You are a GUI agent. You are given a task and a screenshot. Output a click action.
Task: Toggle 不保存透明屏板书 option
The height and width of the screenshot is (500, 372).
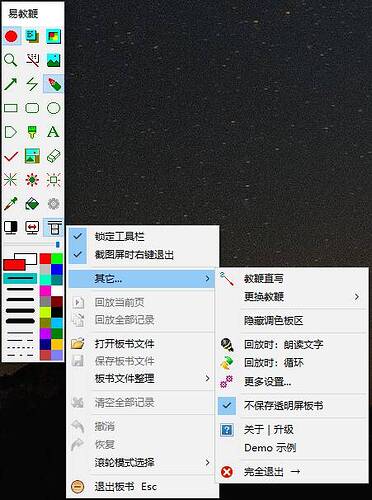pyautogui.click(x=292, y=406)
